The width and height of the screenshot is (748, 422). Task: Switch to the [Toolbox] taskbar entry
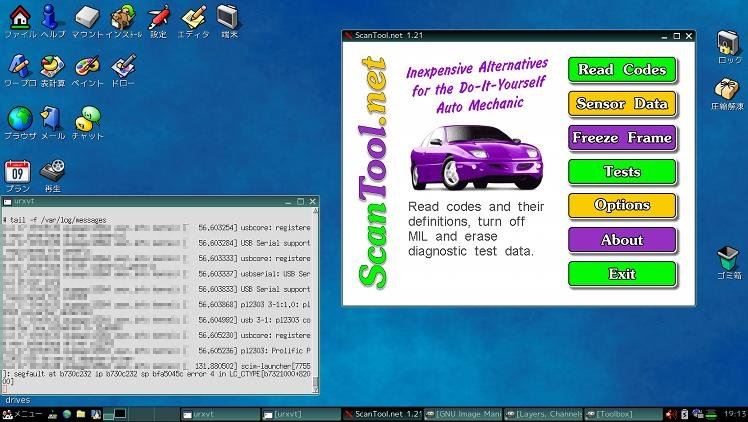(x=623, y=414)
